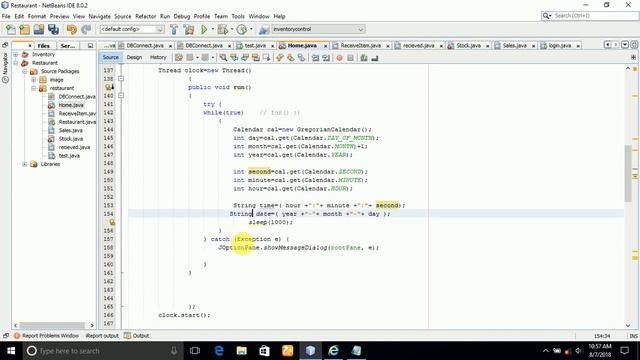Viewport: 640px width, 360px height.
Task: Toggle highlight search in editor toolbar
Action: coord(256,58)
